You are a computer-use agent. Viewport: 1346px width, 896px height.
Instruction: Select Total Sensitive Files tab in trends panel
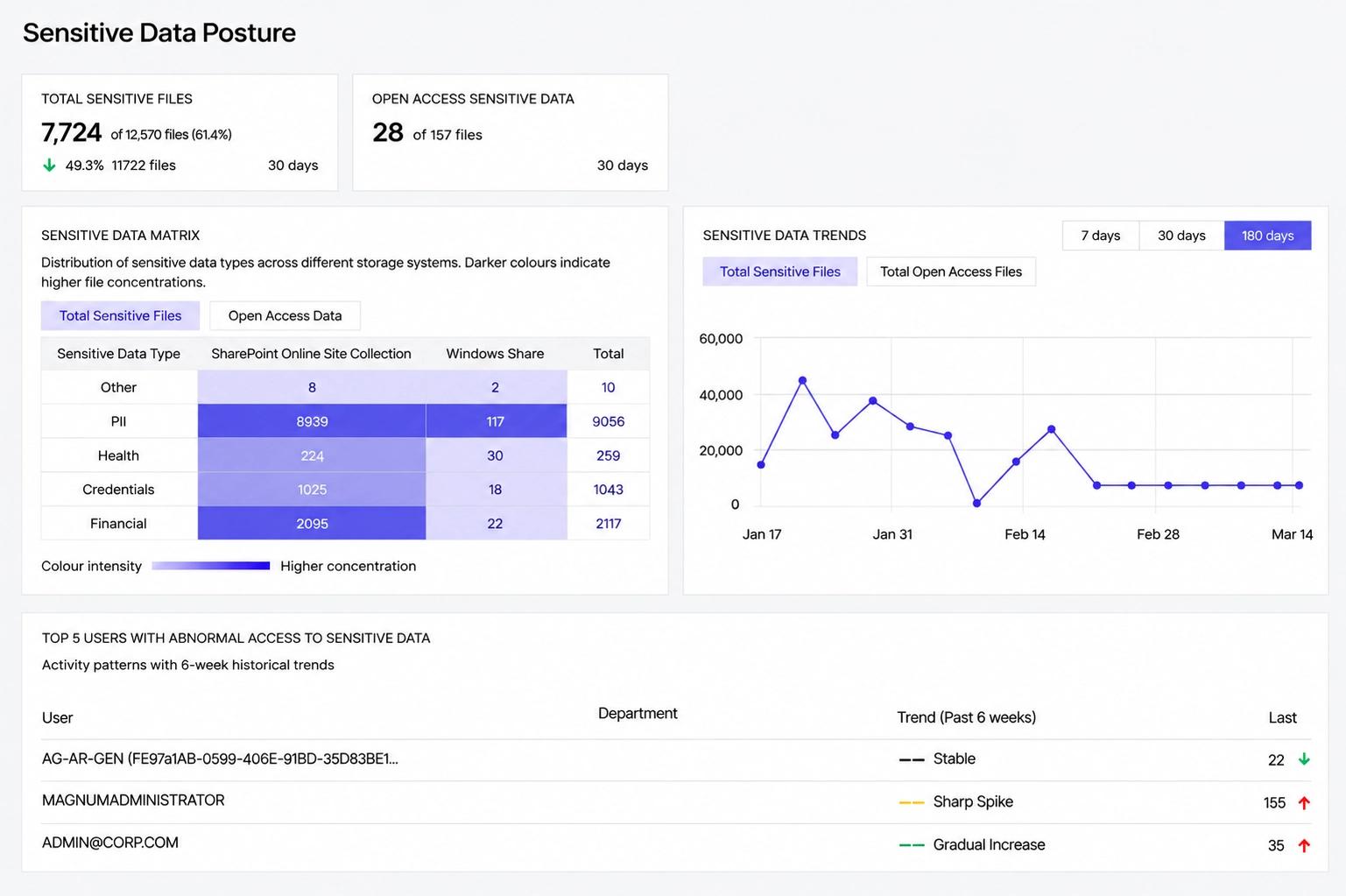[779, 272]
